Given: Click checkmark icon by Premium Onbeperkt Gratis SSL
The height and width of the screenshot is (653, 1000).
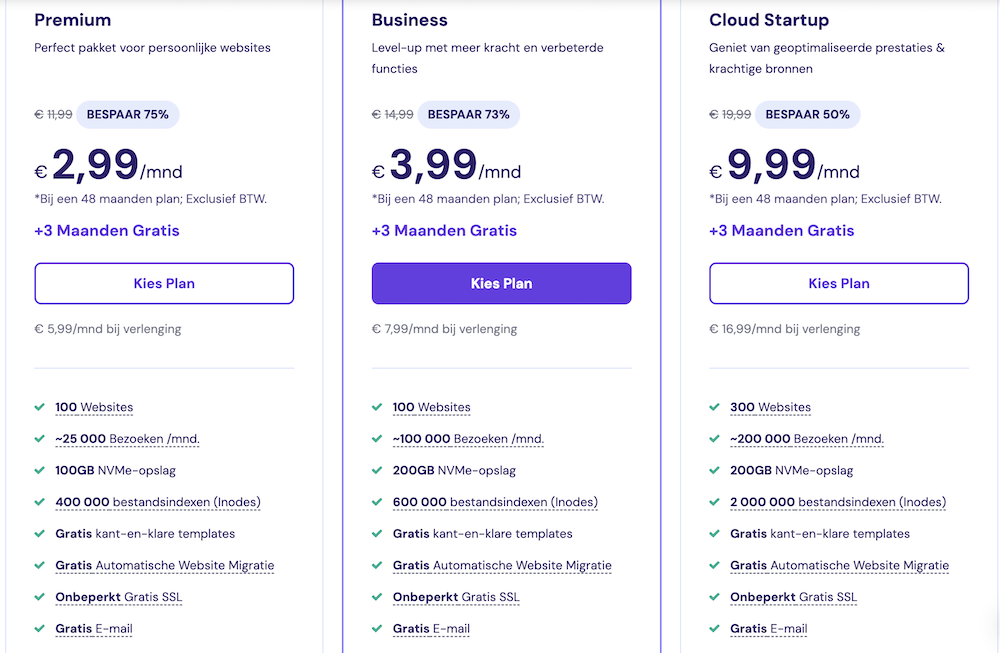Looking at the screenshot, I should click(40, 597).
